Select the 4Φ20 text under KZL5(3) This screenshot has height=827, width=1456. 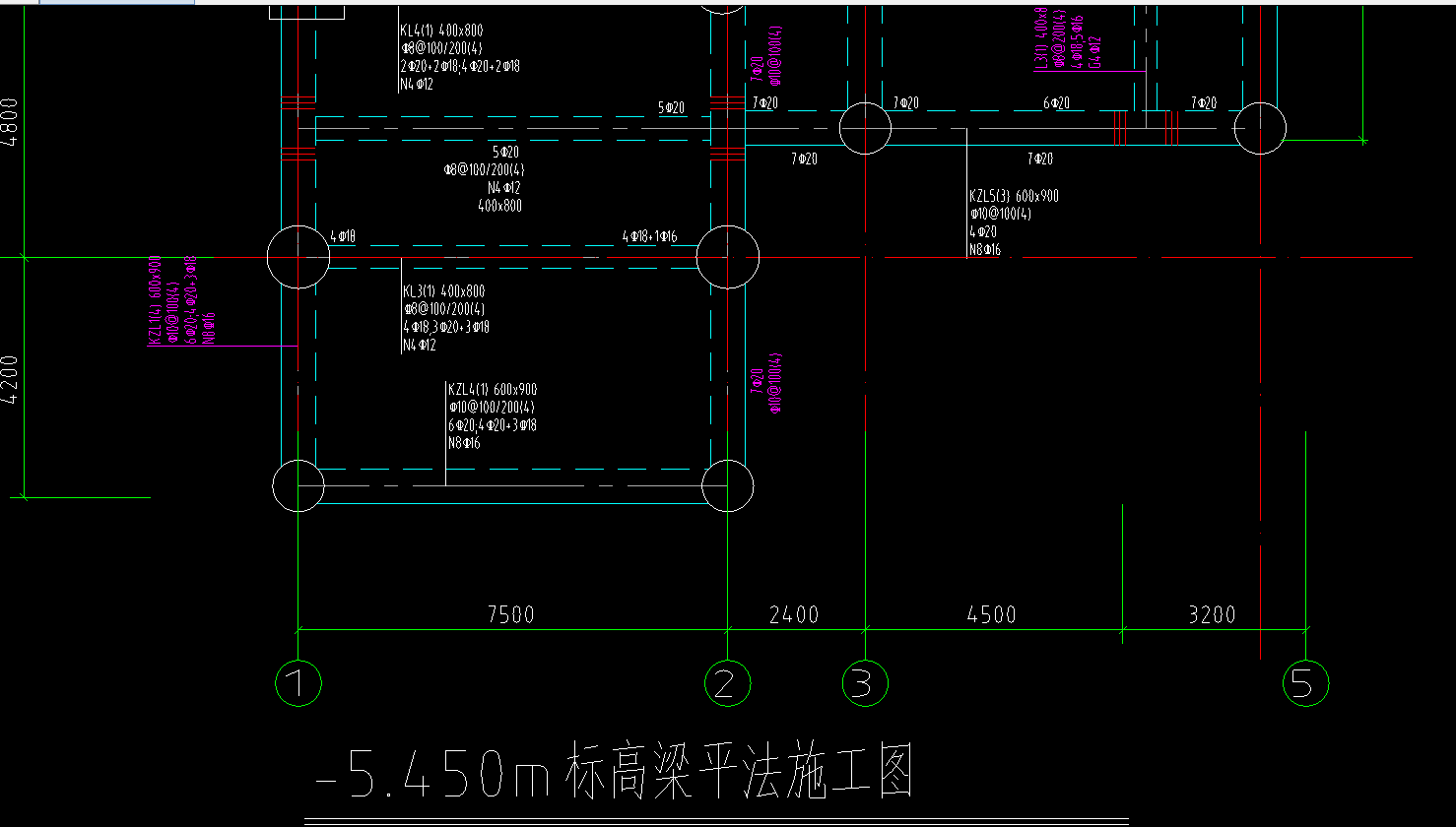(x=983, y=232)
